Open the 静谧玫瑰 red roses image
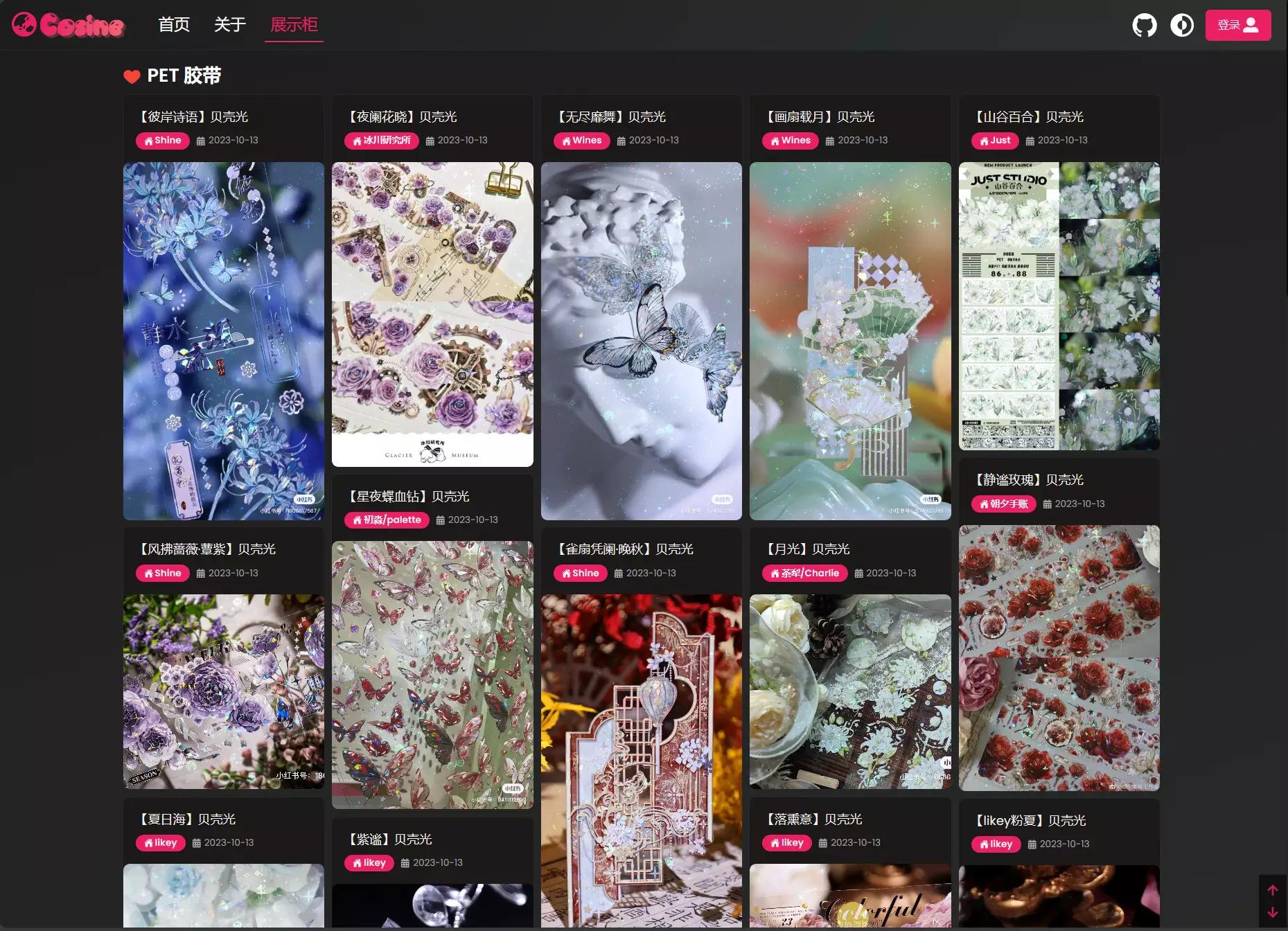The height and width of the screenshot is (931, 1288). 1059,657
